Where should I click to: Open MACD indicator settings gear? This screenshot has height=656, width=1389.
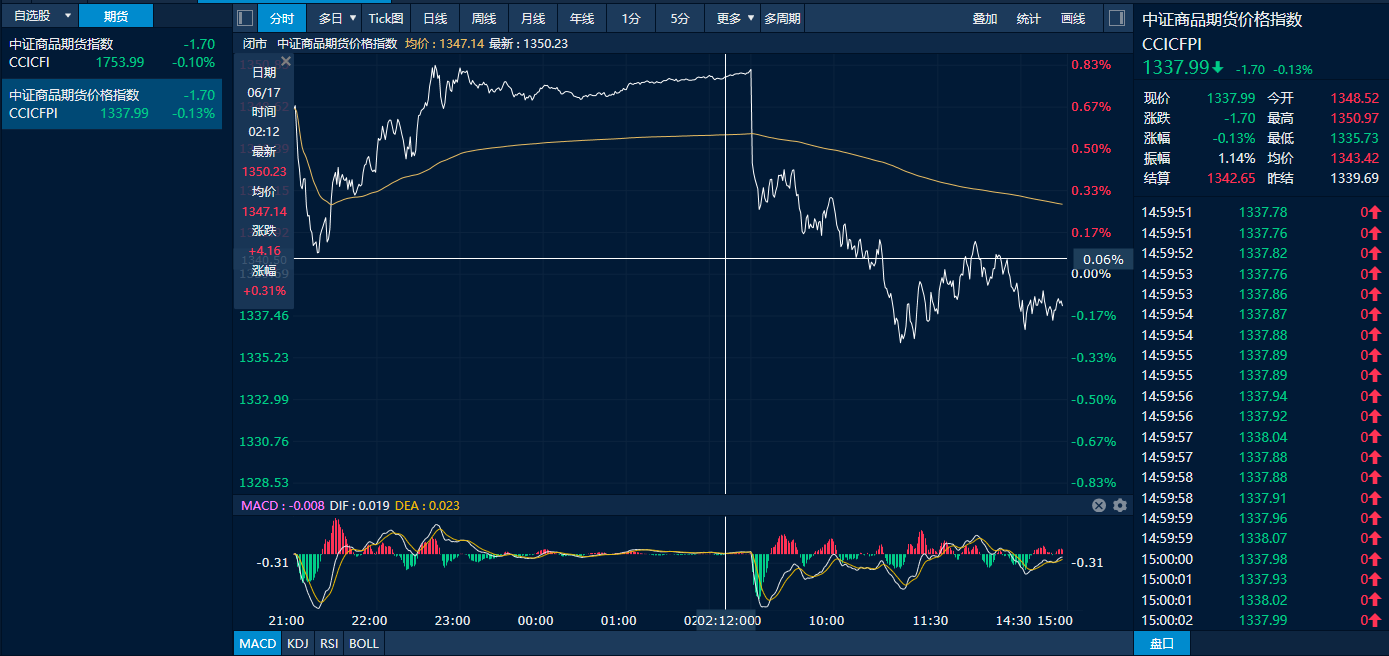point(1119,505)
